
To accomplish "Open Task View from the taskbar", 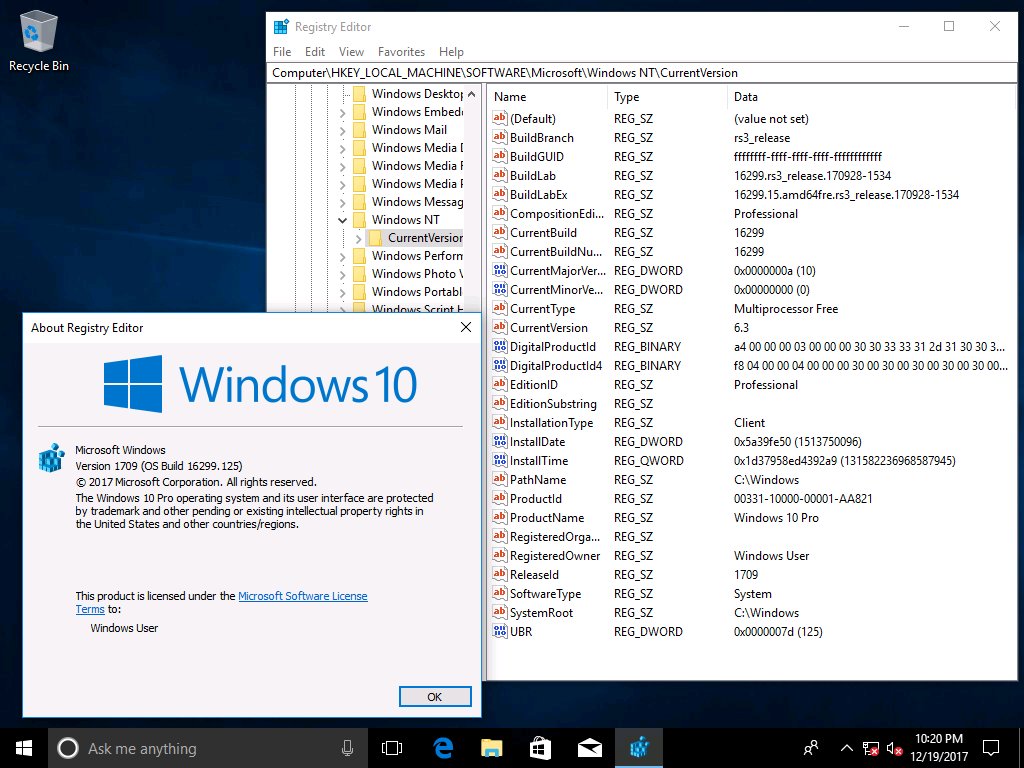I will (x=391, y=748).
